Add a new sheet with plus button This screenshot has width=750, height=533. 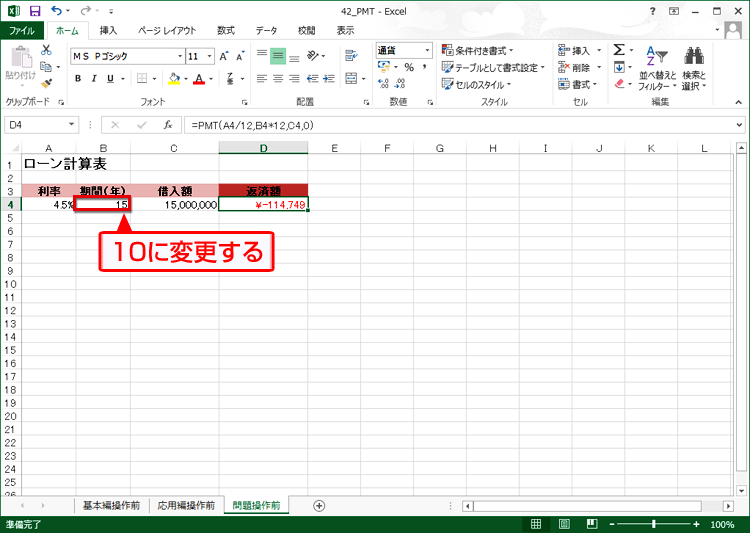click(319, 506)
